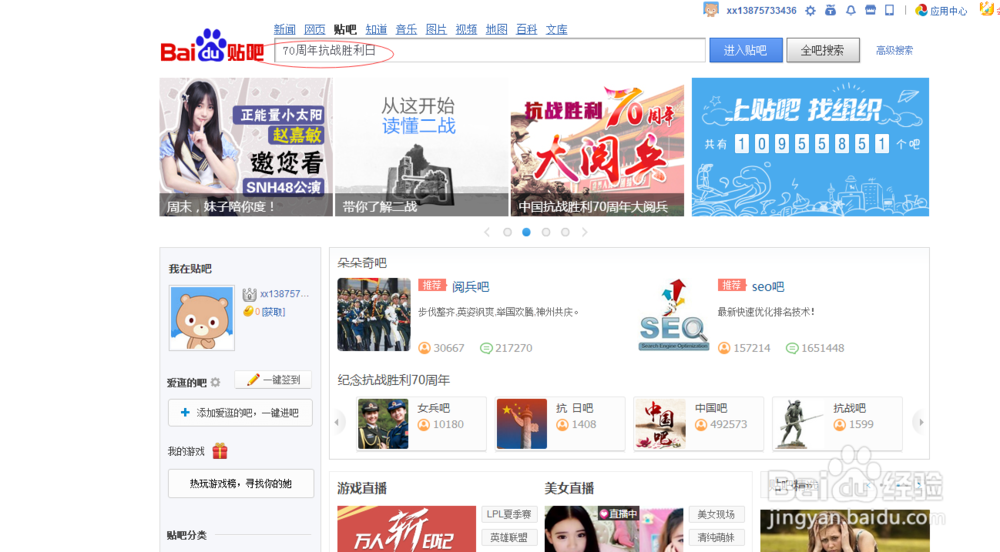
Task: Click the mobile tablet icon in top bar
Action: [x=889, y=10]
